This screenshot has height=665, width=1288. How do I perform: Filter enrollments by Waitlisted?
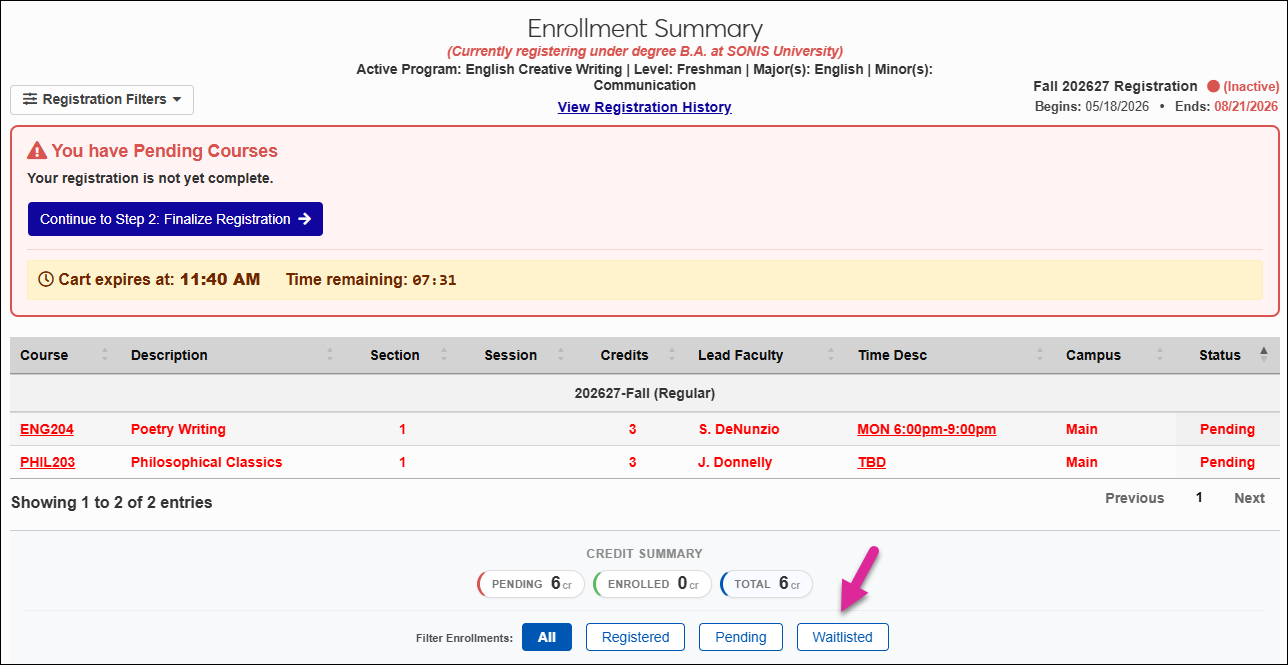(x=842, y=637)
